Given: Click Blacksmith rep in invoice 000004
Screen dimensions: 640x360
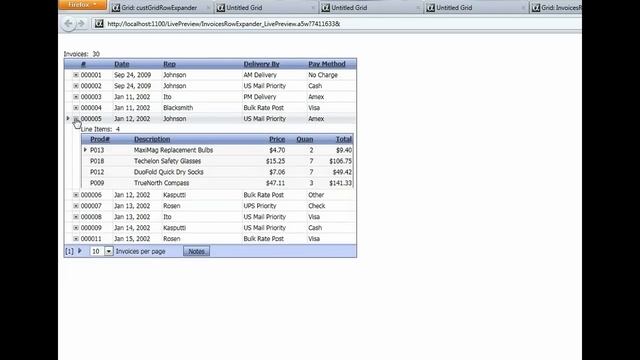Looking at the screenshot, I should pos(178,108).
